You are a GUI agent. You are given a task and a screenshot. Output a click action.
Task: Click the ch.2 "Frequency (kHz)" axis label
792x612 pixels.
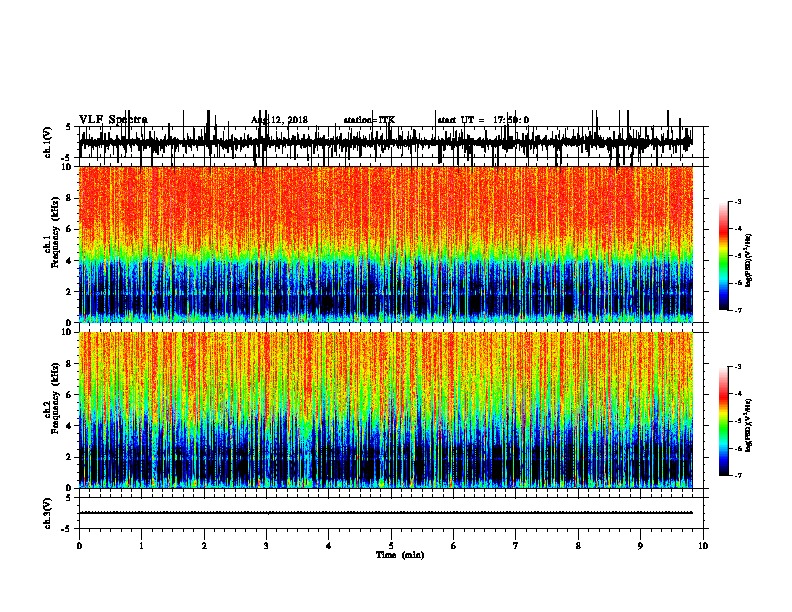pyautogui.click(x=55, y=398)
